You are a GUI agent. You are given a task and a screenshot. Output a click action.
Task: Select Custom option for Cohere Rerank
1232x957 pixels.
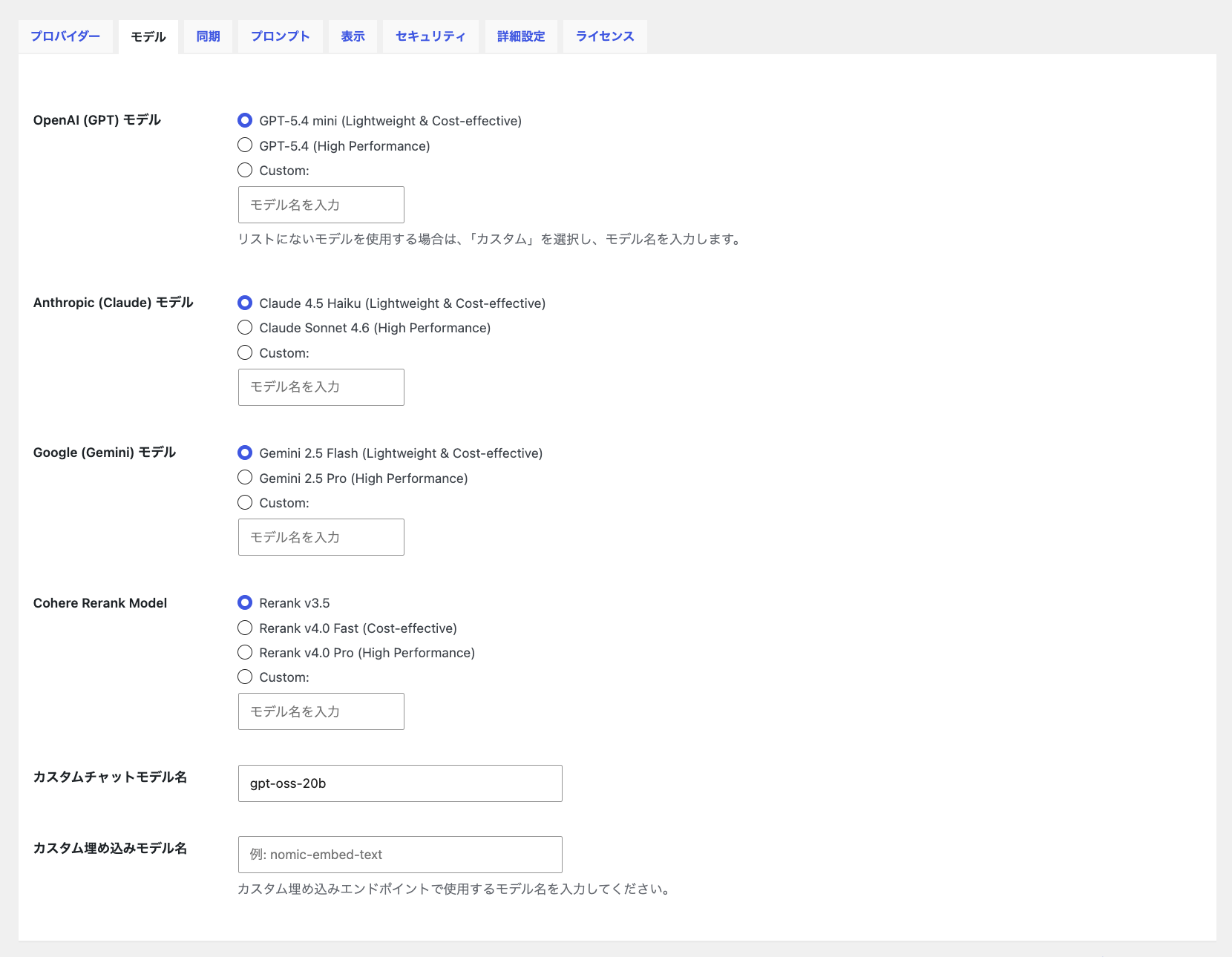245,677
